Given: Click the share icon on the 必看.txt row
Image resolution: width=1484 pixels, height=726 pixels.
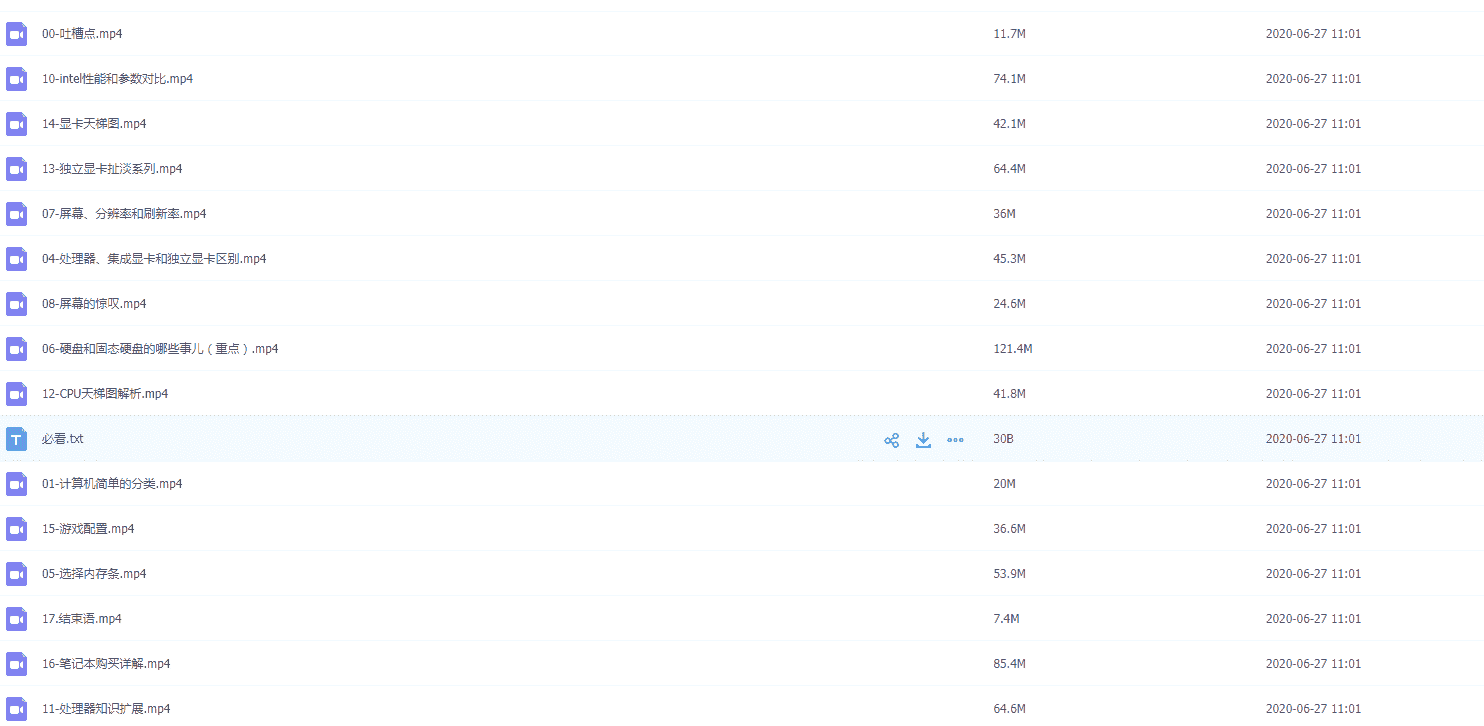Looking at the screenshot, I should pos(891,440).
